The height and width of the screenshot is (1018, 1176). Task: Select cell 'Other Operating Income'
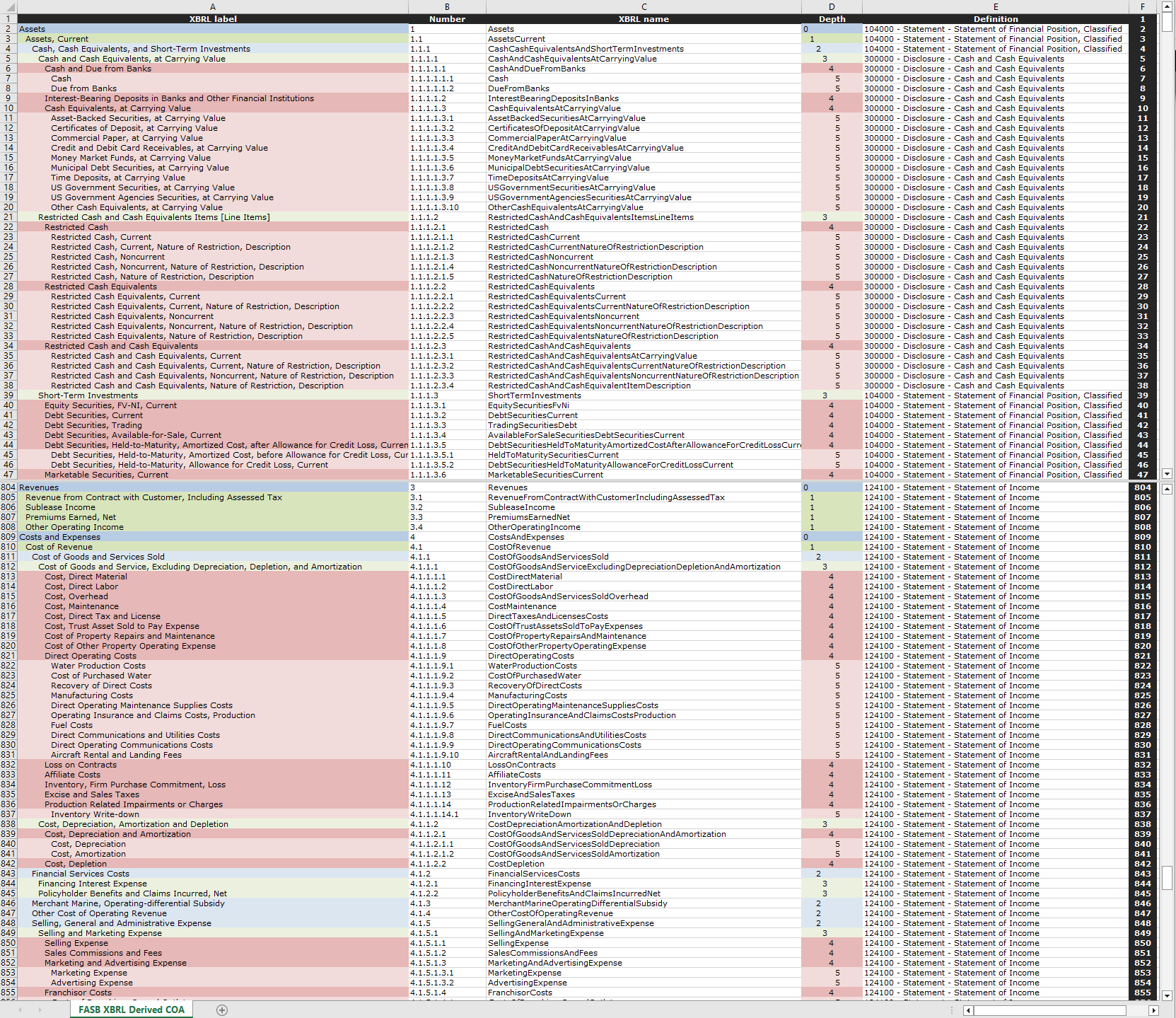(213, 527)
